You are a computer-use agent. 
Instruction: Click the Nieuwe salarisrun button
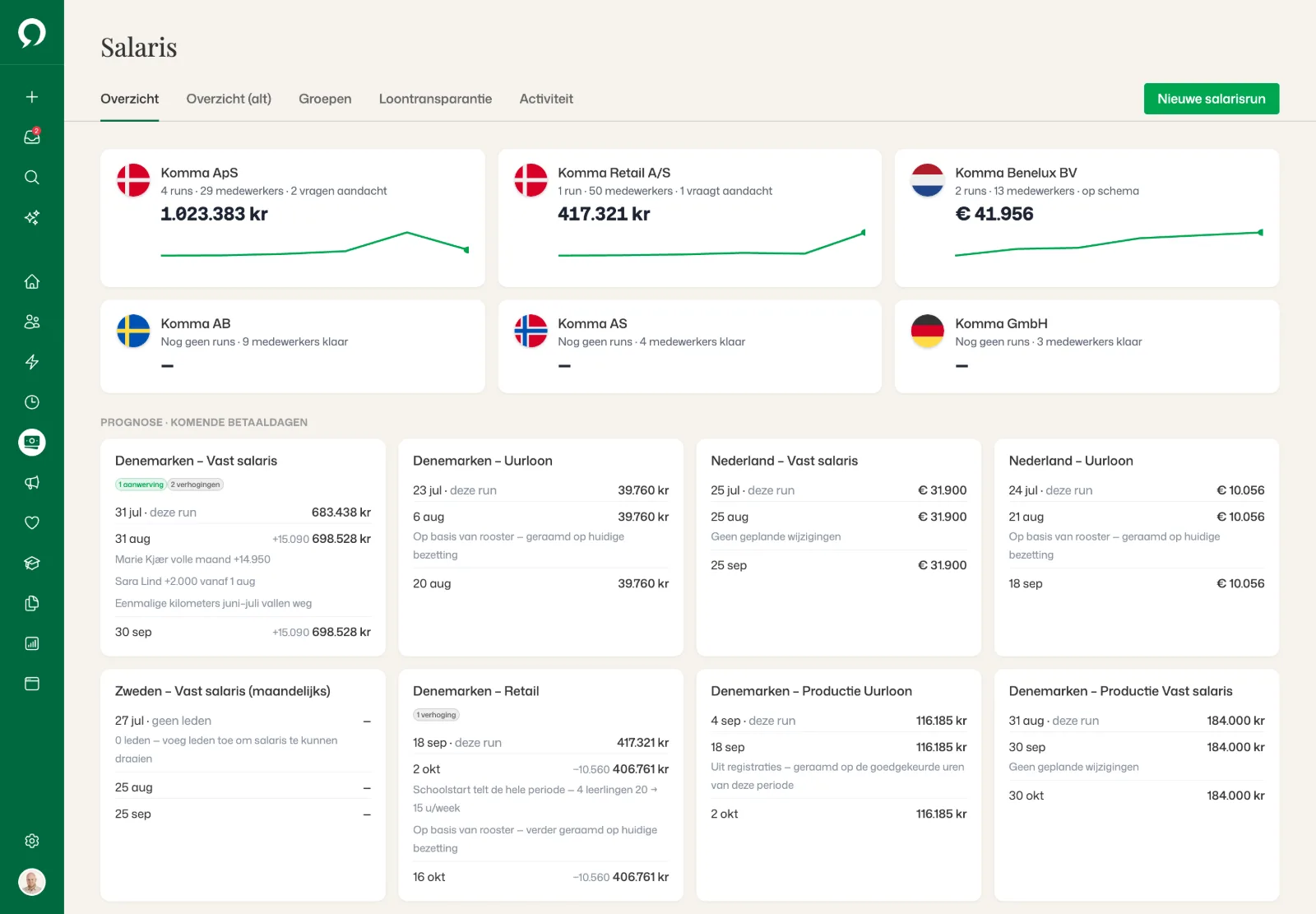point(1212,99)
